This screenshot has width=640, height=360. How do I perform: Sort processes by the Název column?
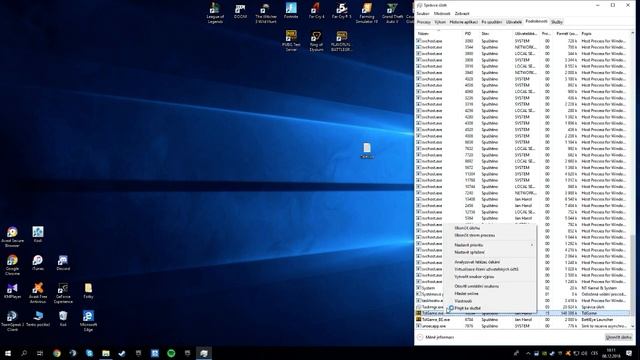tap(439, 34)
